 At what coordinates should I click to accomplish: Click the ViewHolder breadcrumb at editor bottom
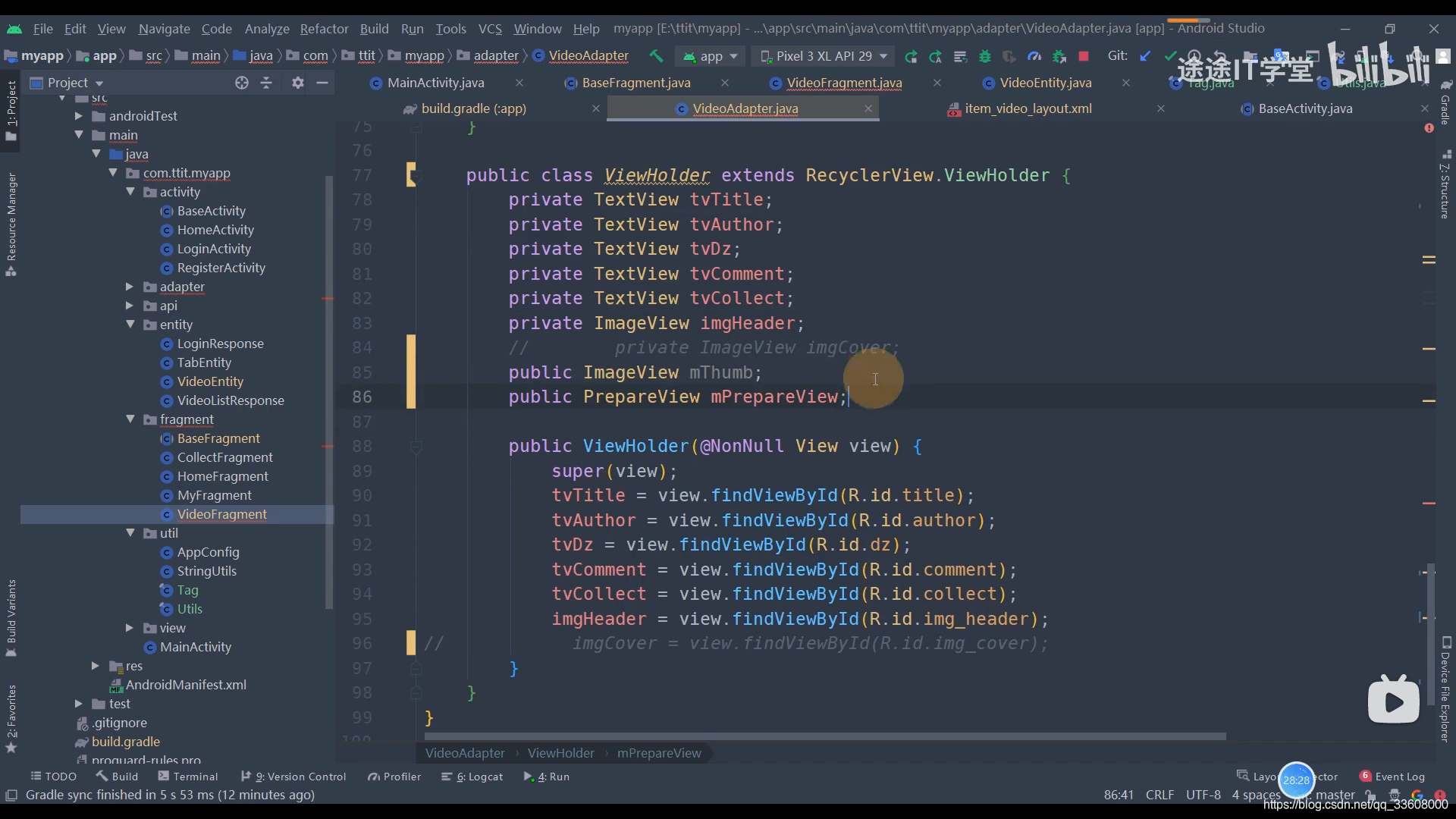[560, 753]
